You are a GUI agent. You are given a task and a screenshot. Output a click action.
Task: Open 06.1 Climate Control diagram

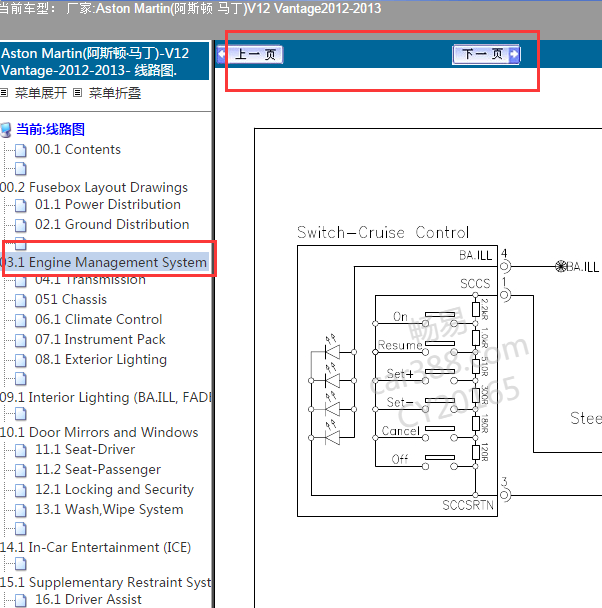pyautogui.click(x=98, y=319)
